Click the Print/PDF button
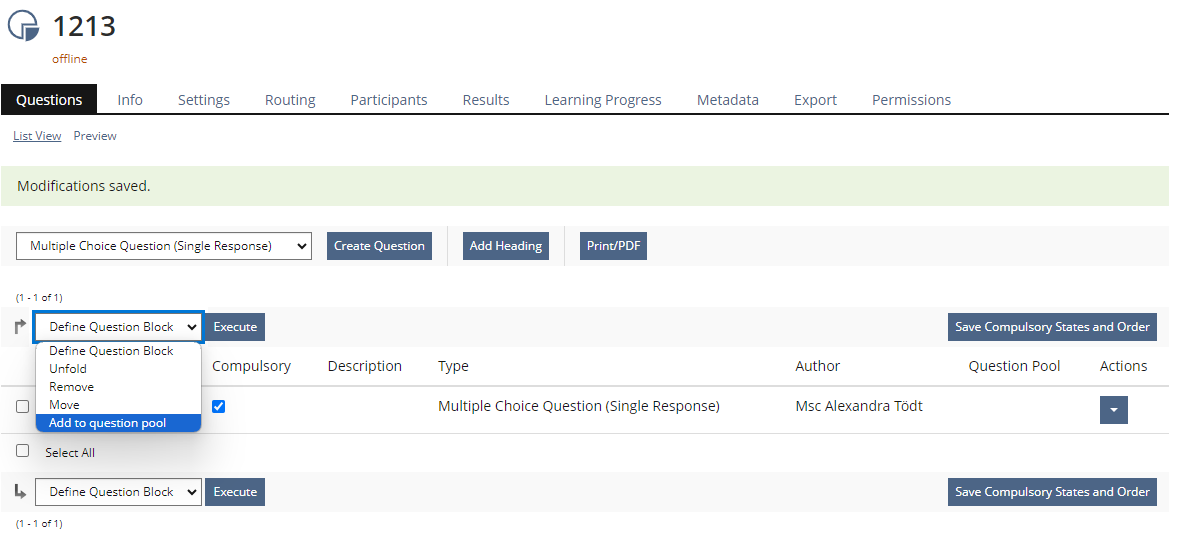 614,246
